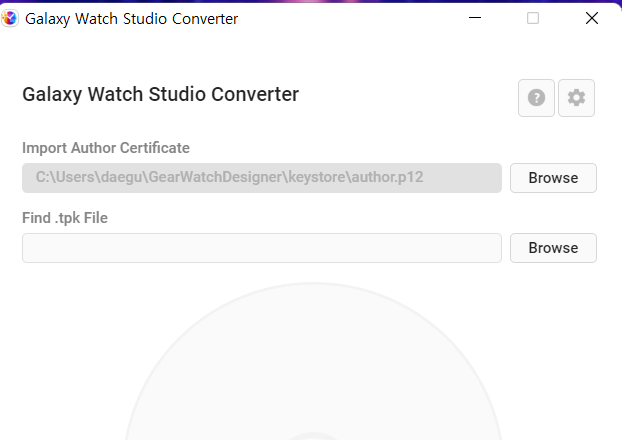Click the empty Find .tpk File input field
The height and width of the screenshot is (440, 622).
tap(262, 248)
